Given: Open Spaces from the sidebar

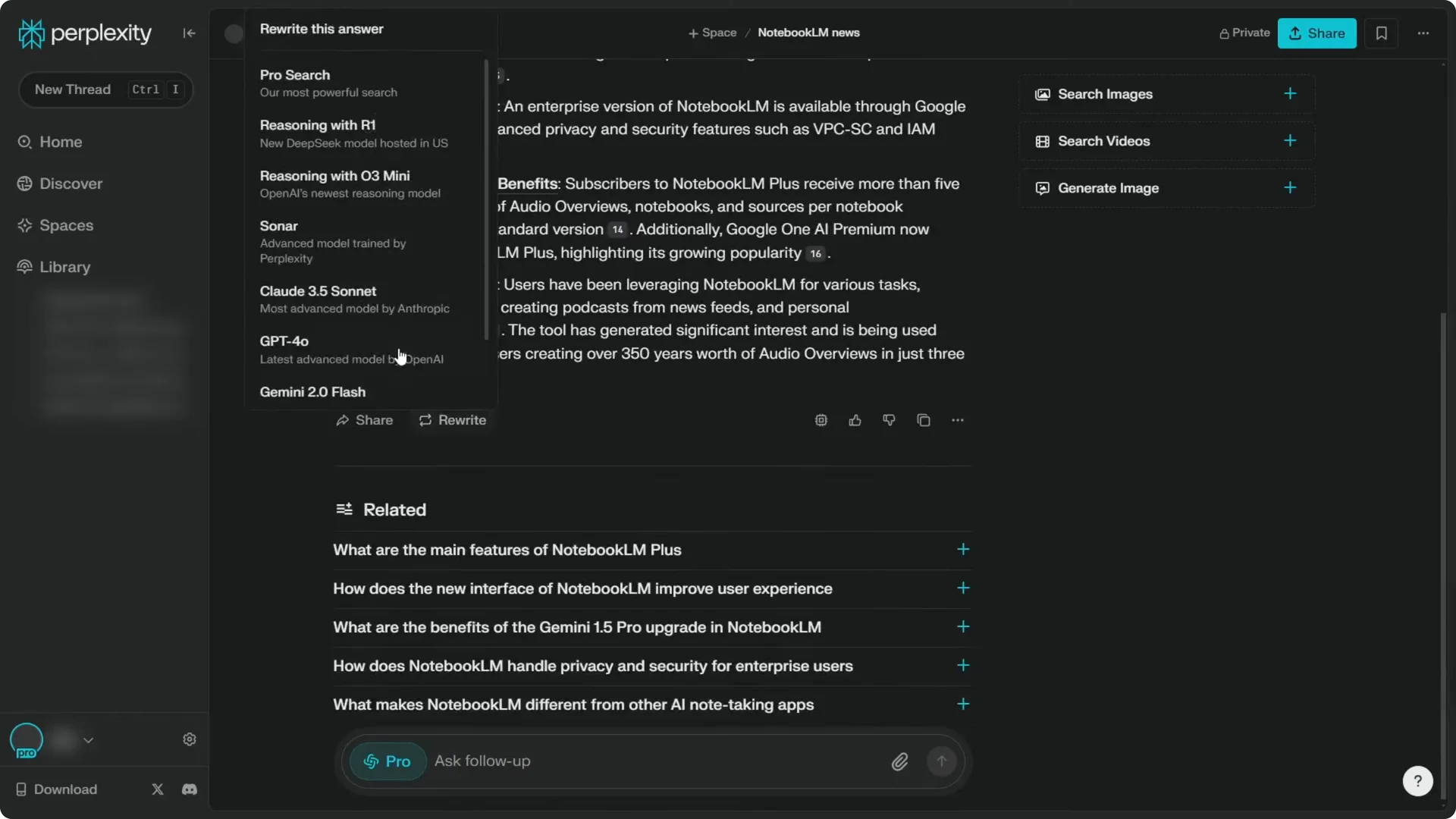Looking at the screenshot, I should (64, 225).
